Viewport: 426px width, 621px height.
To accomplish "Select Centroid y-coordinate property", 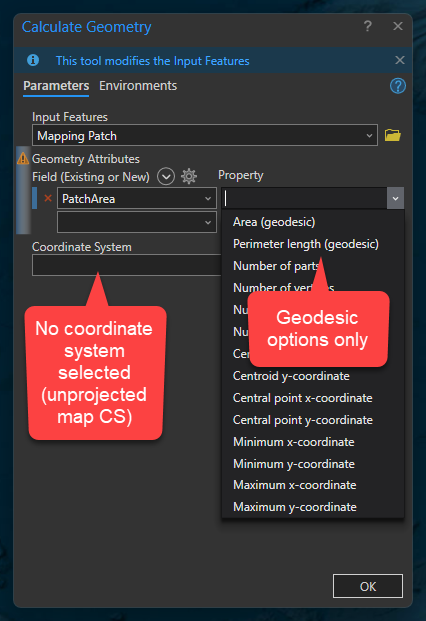I will pos(291,376).
